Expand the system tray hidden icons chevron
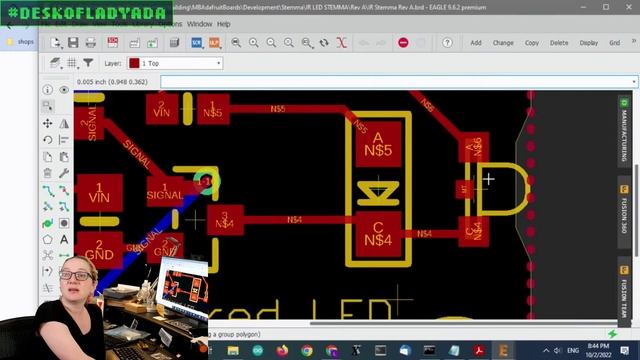 coord(546,350)
